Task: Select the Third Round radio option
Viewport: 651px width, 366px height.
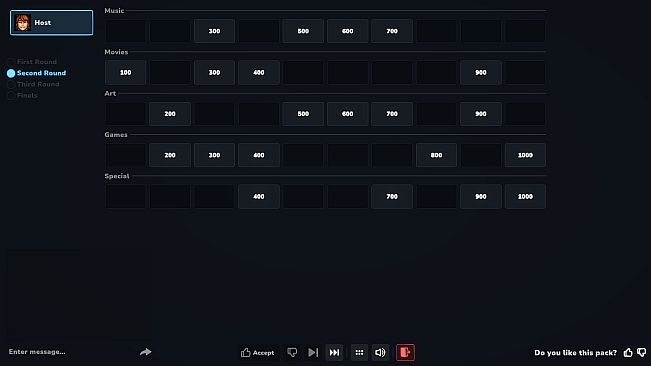Action: 34,84
